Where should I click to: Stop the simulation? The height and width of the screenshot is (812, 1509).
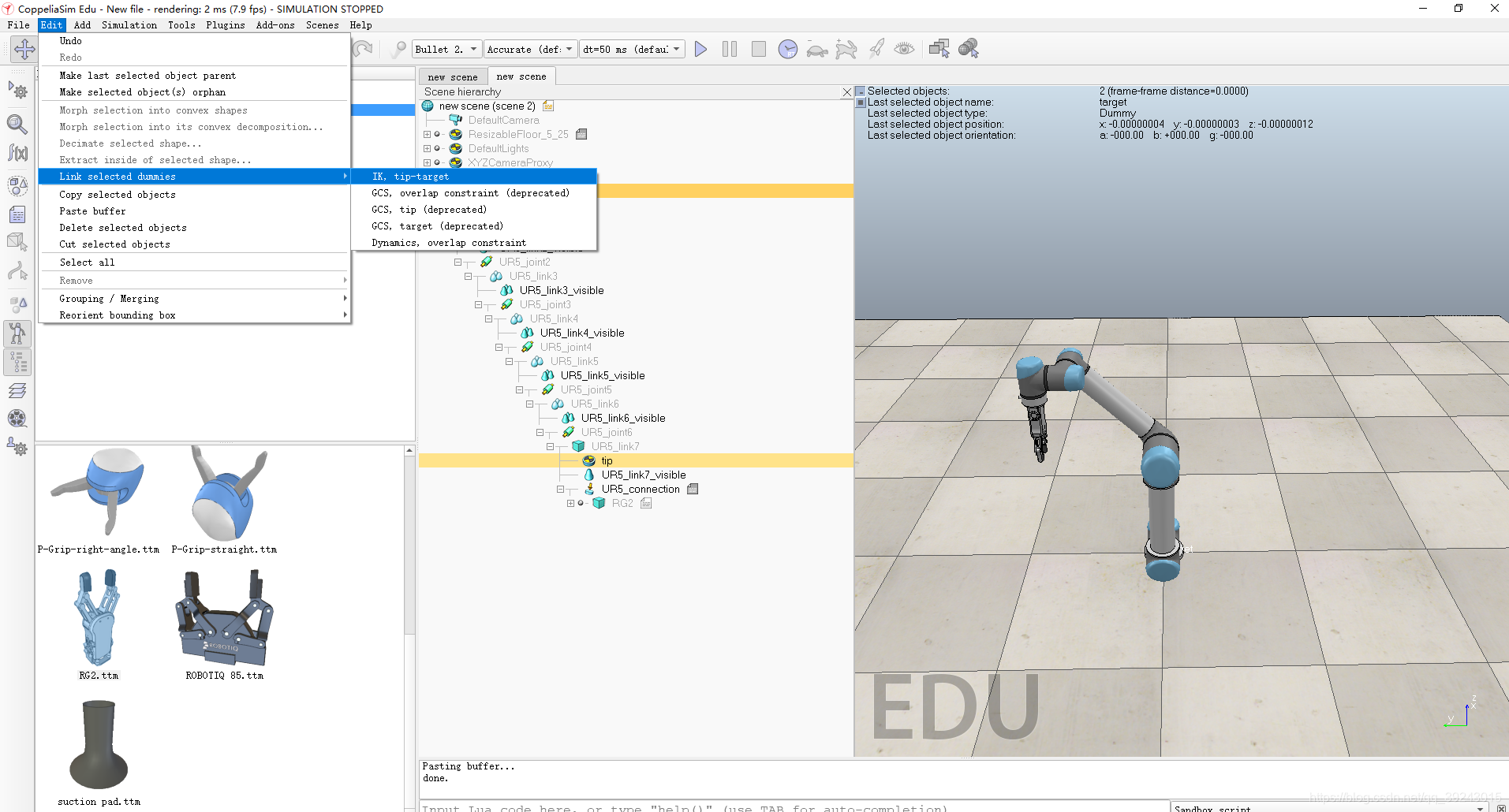(x=759, y=49)
